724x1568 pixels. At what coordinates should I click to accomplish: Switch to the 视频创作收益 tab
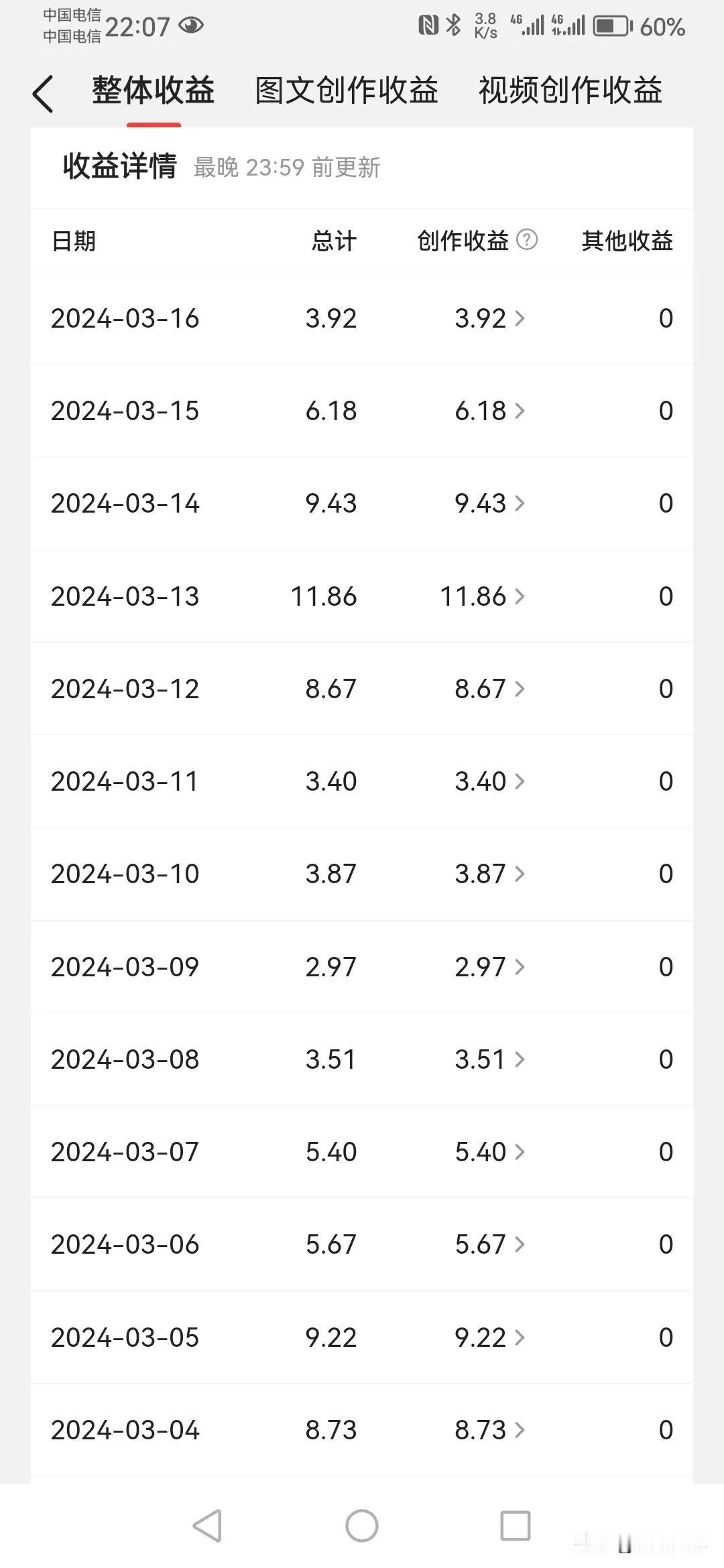pos(570,90)
